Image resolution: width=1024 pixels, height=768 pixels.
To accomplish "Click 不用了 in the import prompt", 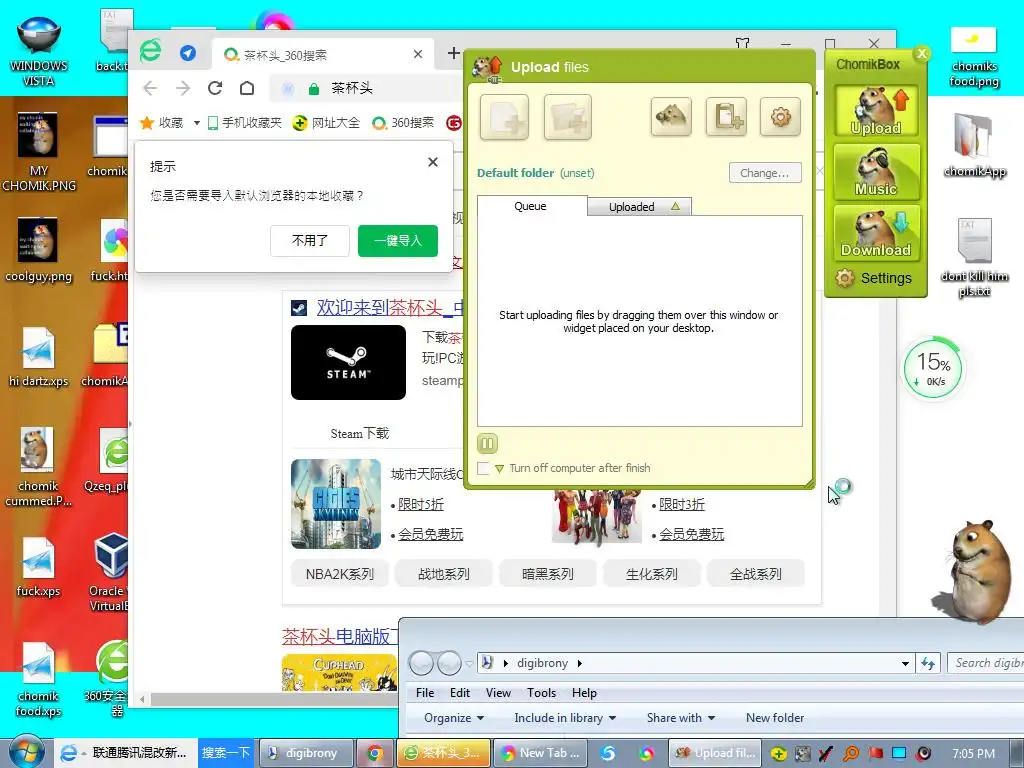I will [x=310, y=241].
